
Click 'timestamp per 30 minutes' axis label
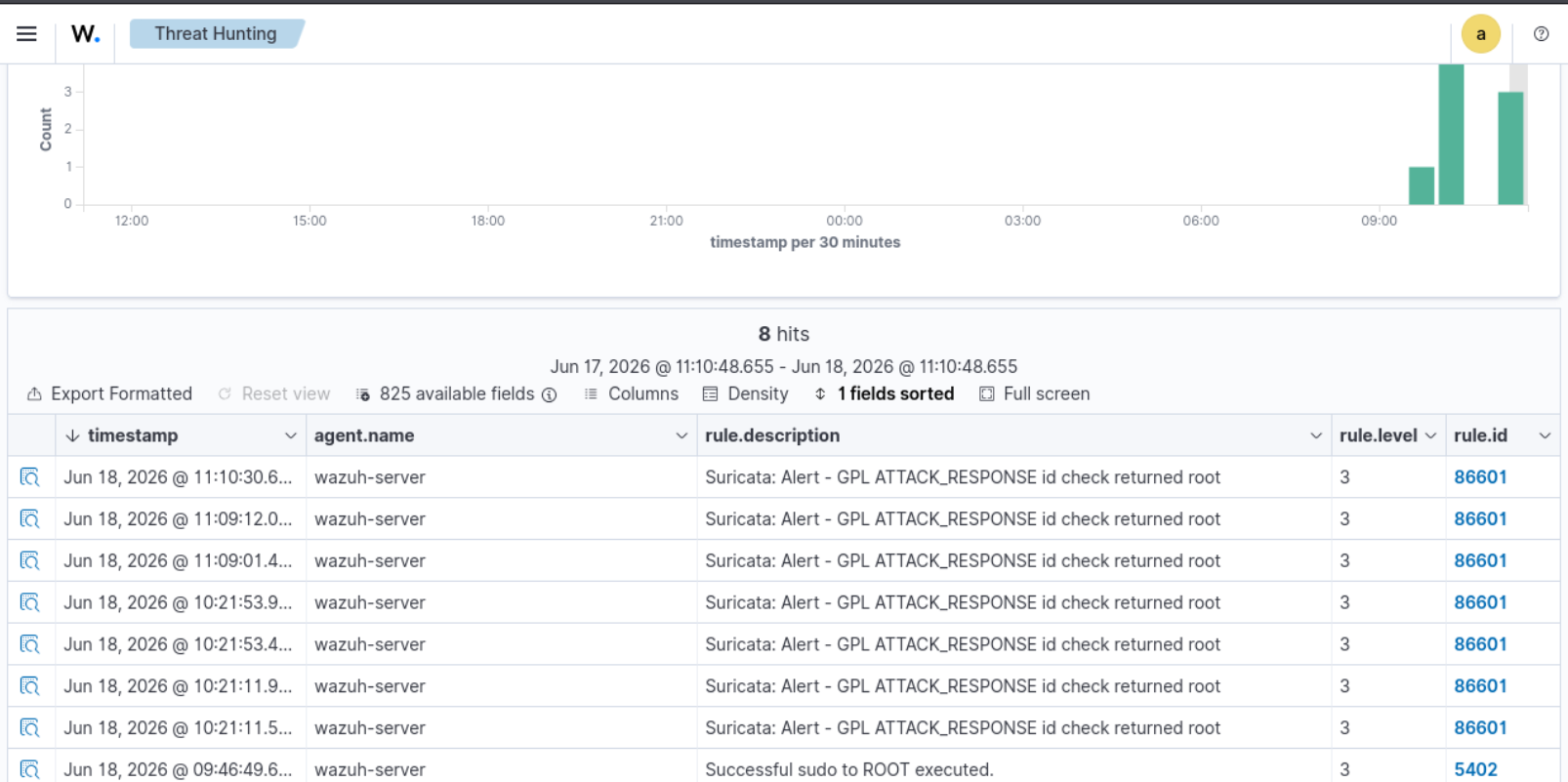point(805,242)
